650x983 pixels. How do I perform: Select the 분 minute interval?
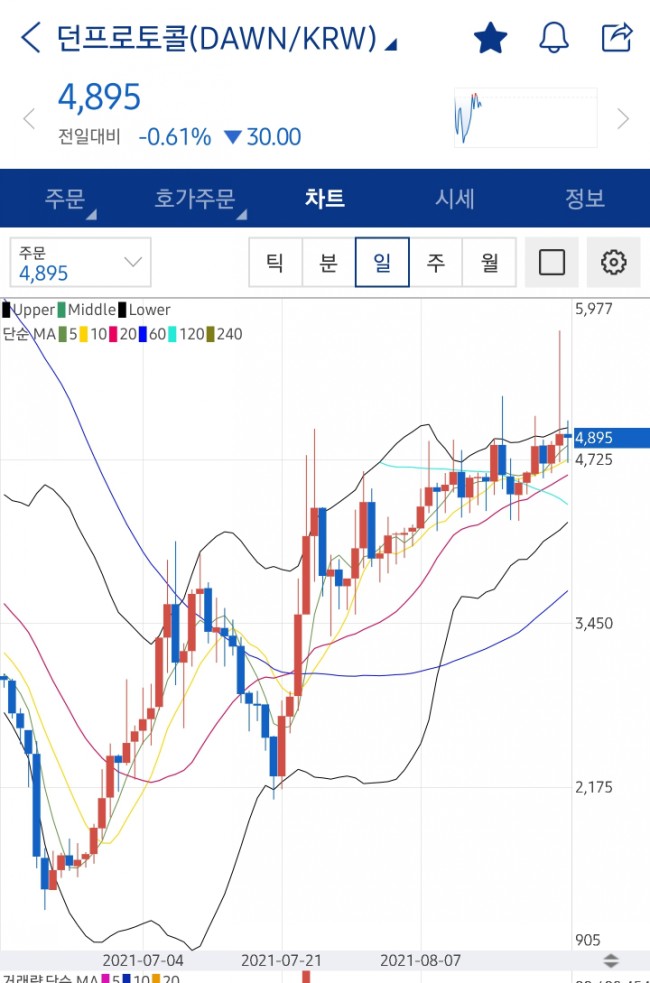[328, 263]
